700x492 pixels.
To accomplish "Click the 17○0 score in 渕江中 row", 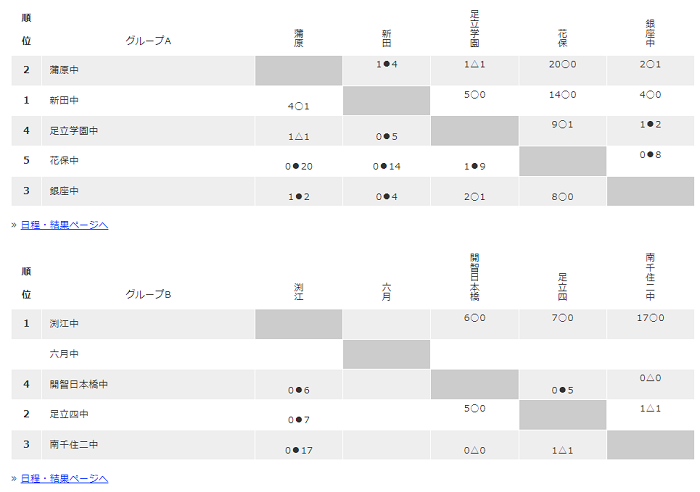I will (x=650, y=318).
